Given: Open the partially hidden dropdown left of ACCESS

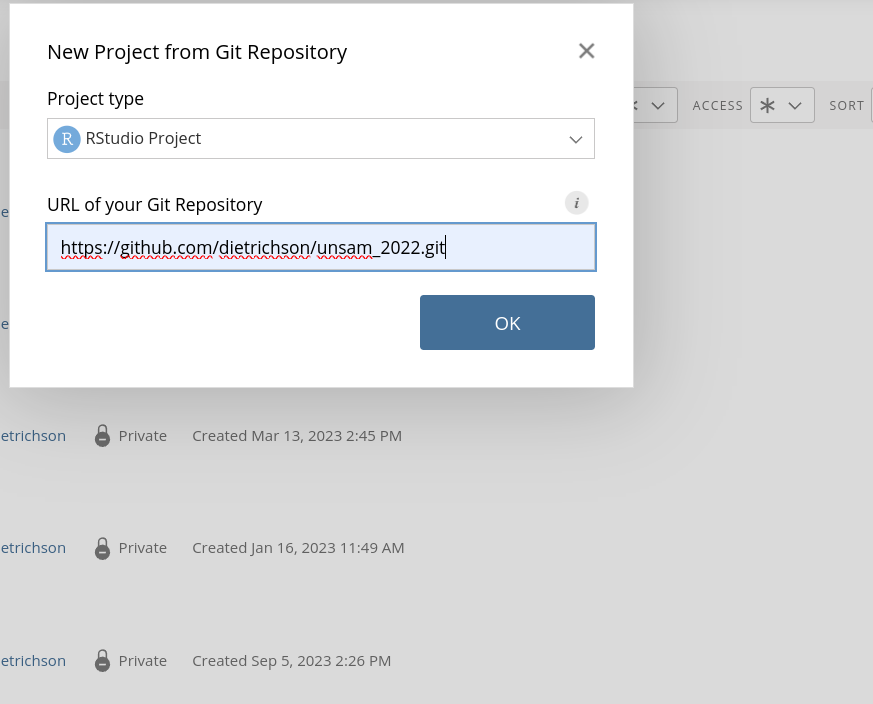Looking at the screenshot, I should (656, 105).
